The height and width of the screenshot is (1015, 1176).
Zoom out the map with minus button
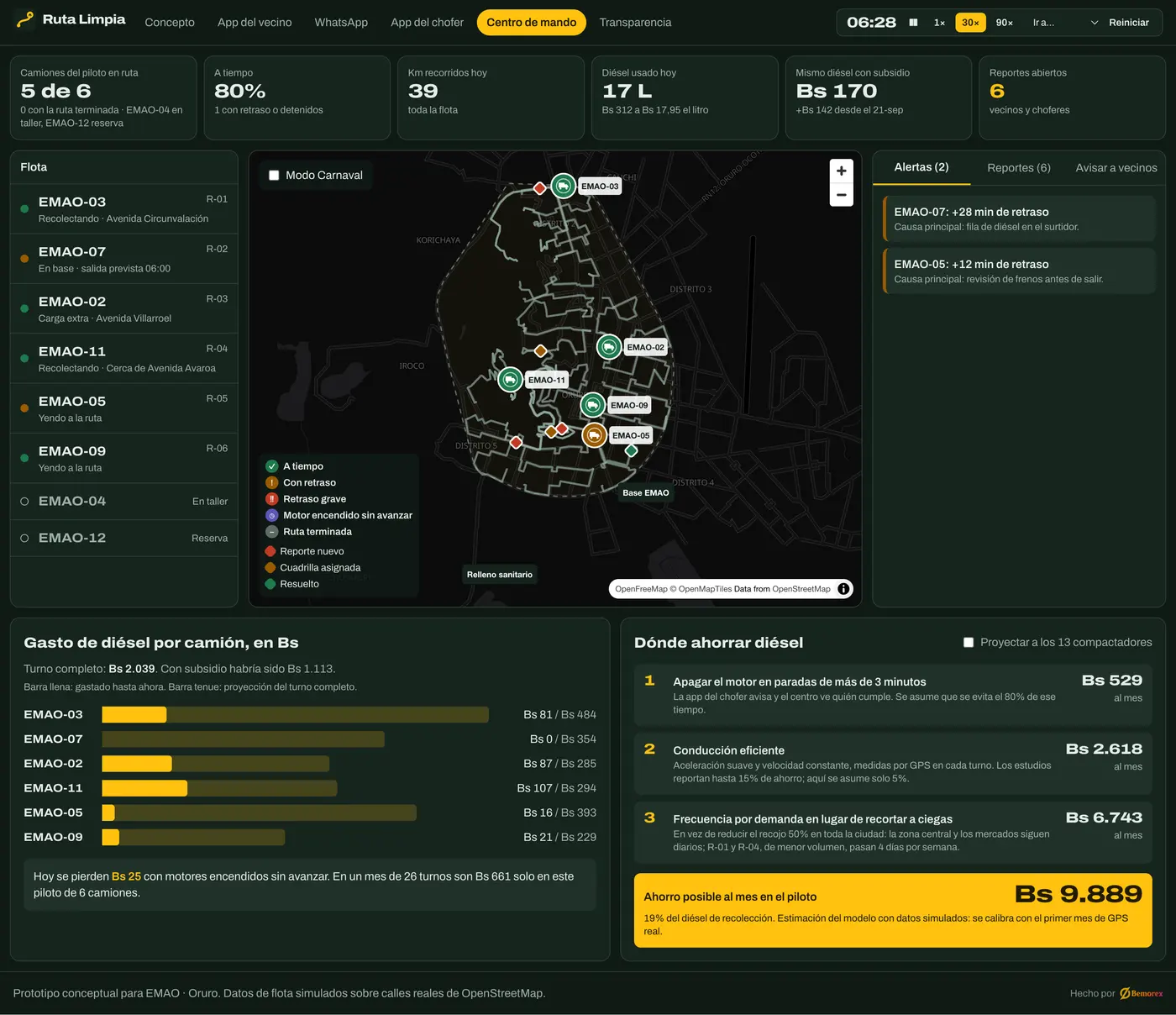click(x=841, y=195)
